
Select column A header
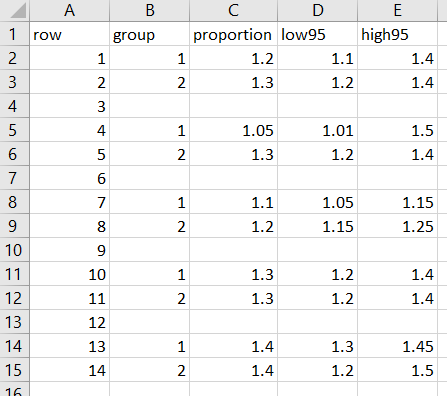coord(70,11)
